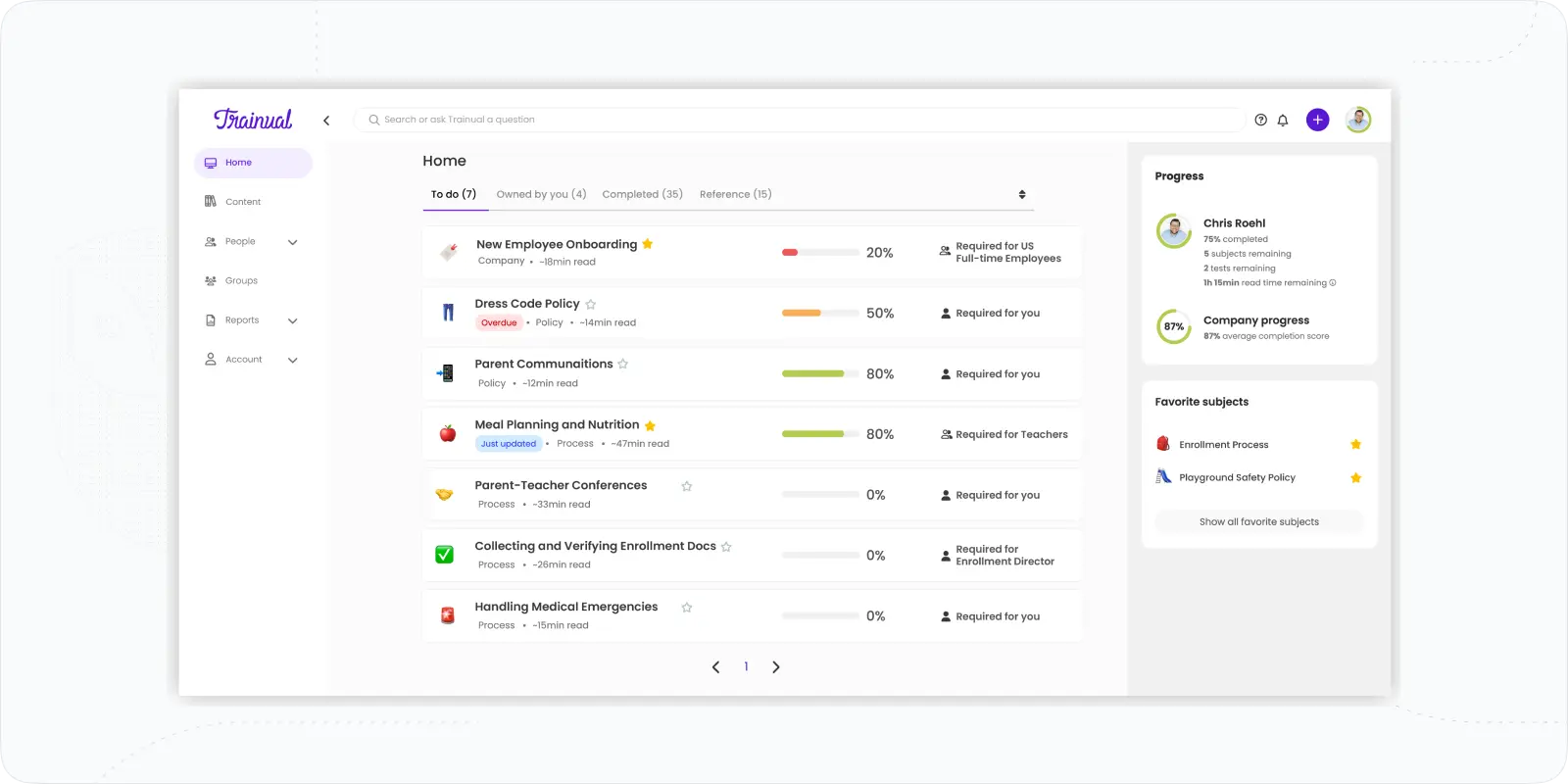Focus the Search or ask Trainual field
The width and height of the screenshot is (1568, 784).
800,120
